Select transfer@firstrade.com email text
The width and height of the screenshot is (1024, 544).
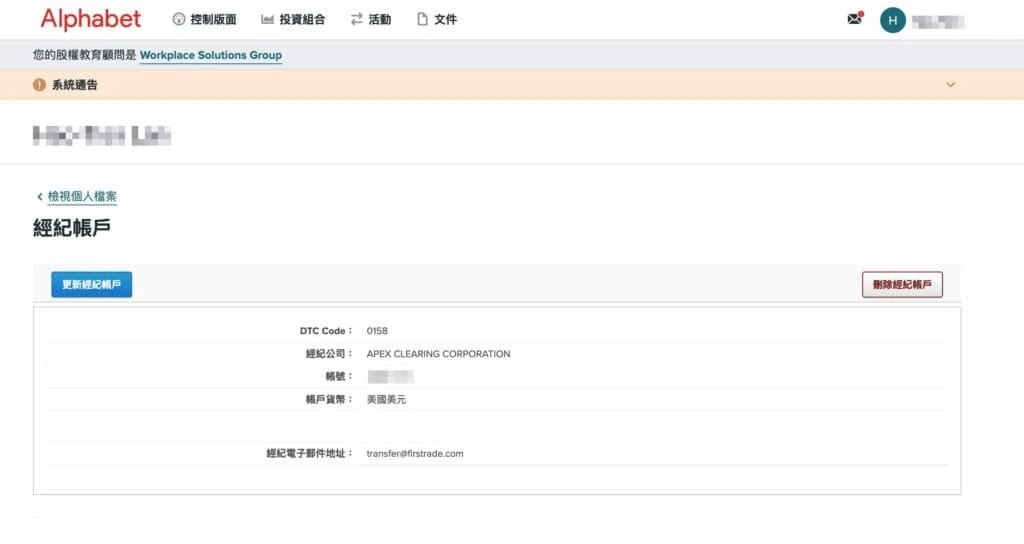tap(415, 454)
